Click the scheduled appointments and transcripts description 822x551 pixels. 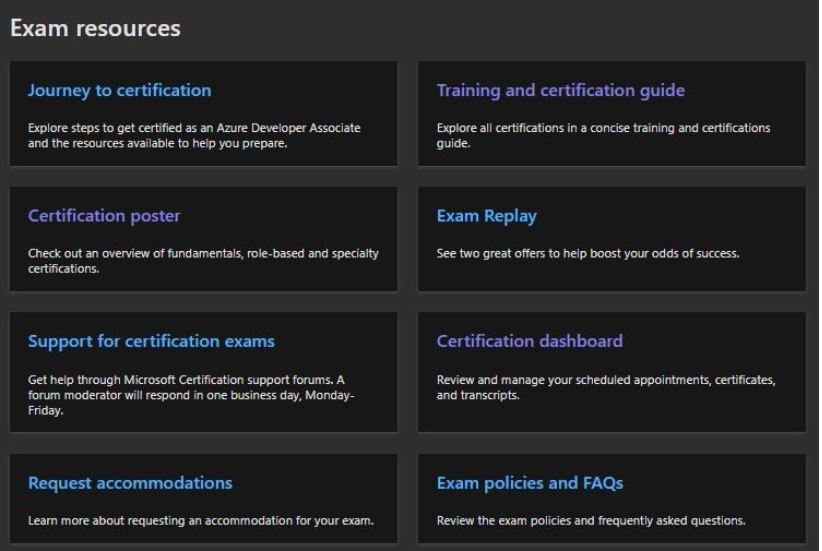[x=605, y=387]
